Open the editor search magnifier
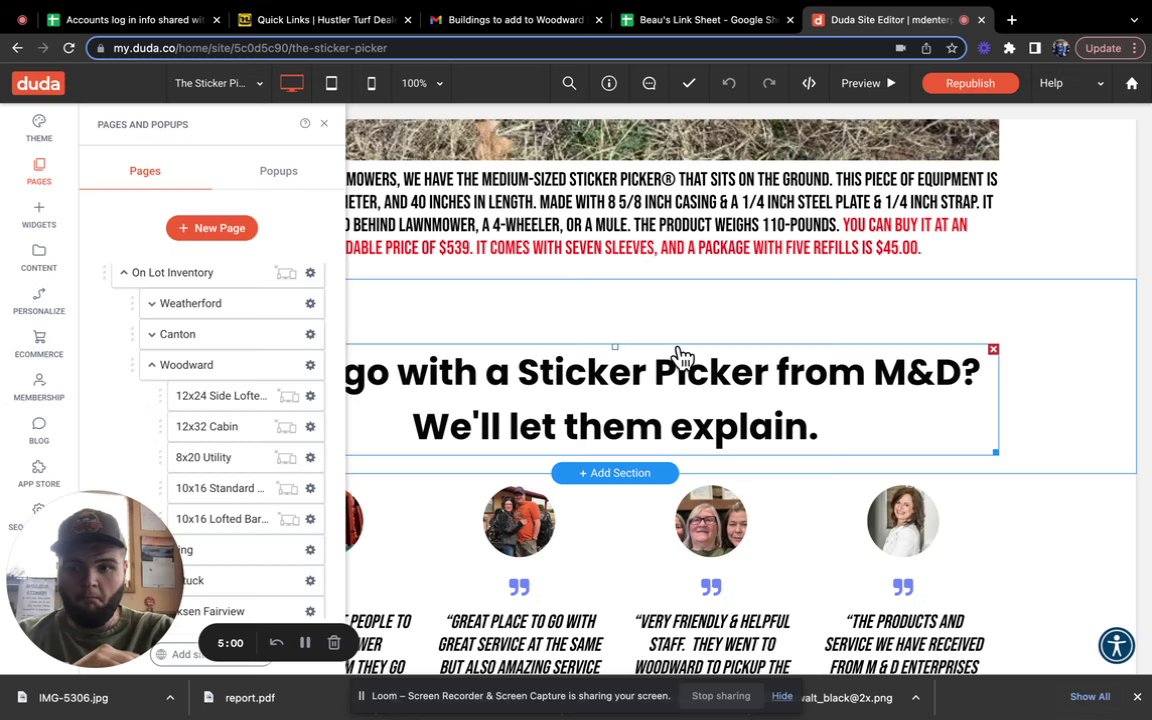Image resolution: width=1152 pixels, height=720 pixels. point(569,83)
